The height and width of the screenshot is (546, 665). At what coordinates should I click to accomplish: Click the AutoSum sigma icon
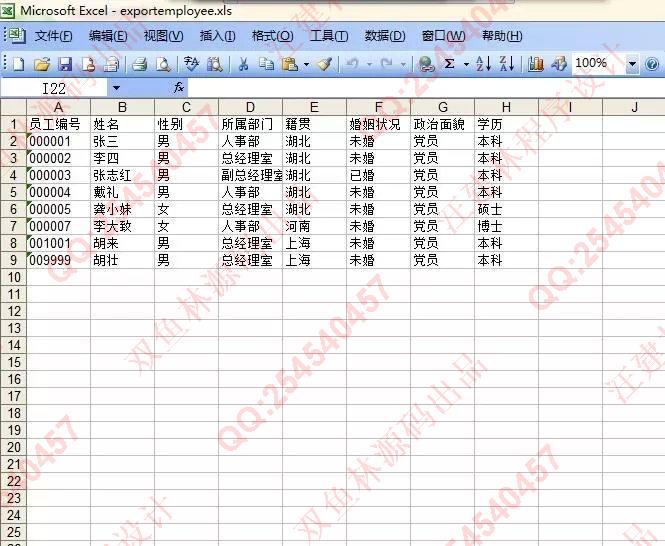(x=450, y=64)
